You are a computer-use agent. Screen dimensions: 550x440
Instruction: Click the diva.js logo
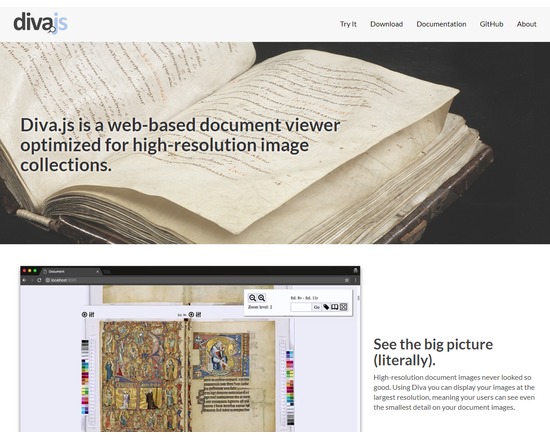click(40, 23)
